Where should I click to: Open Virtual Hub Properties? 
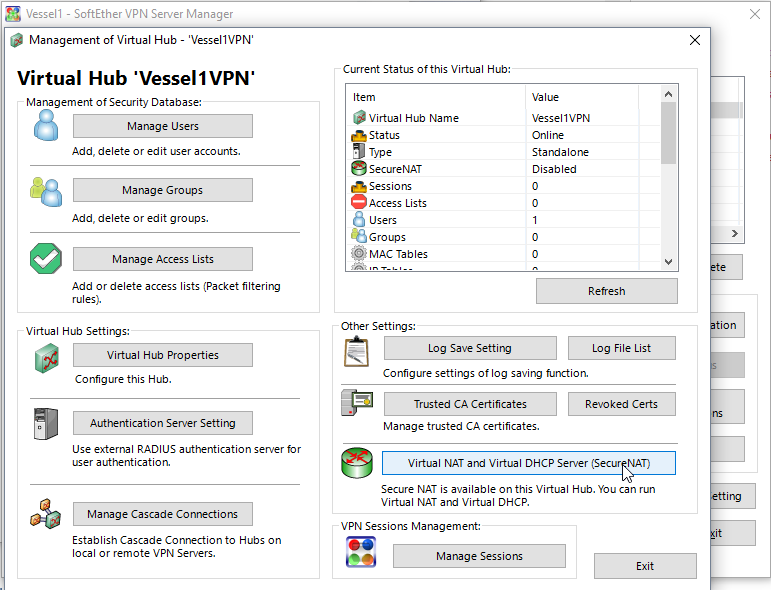163,355
